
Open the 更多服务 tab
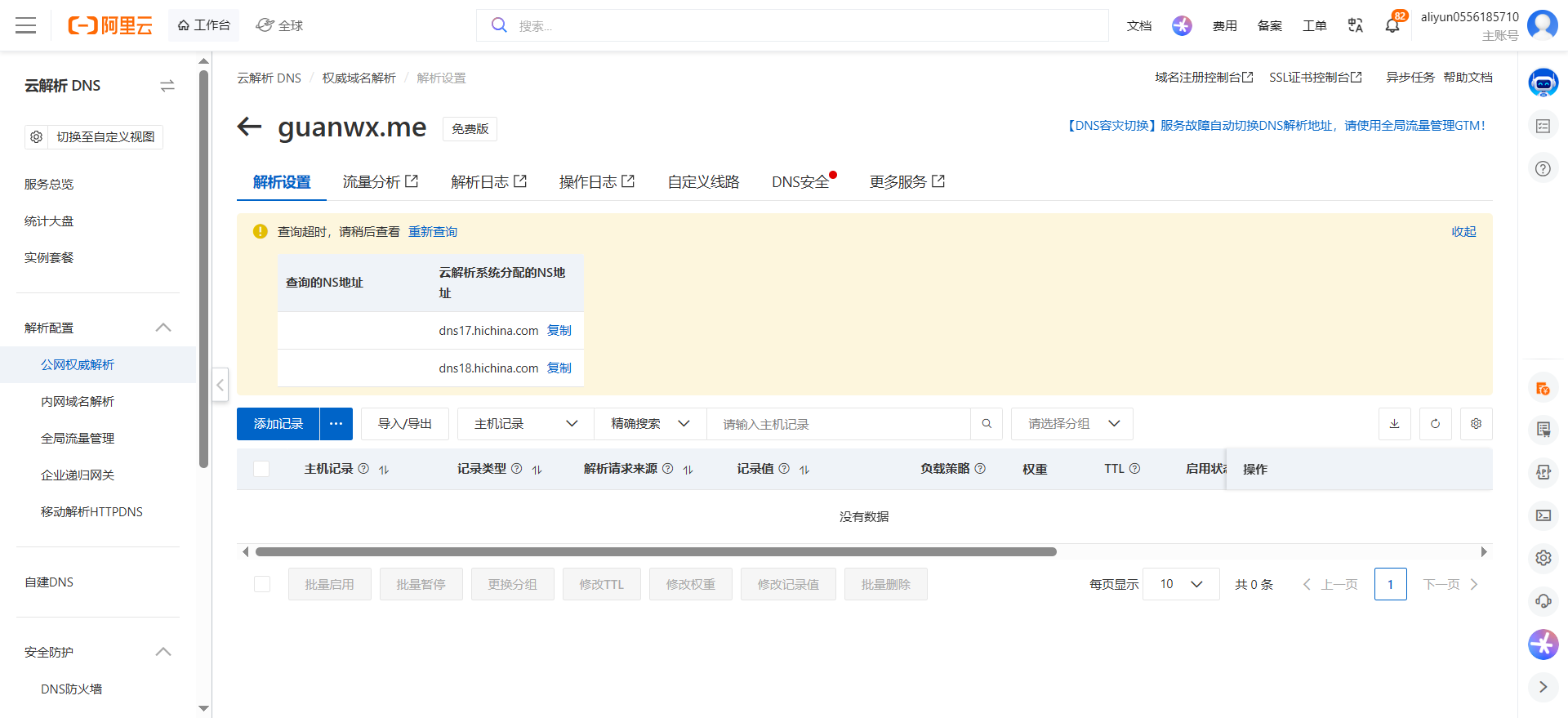tap(907, 182)
